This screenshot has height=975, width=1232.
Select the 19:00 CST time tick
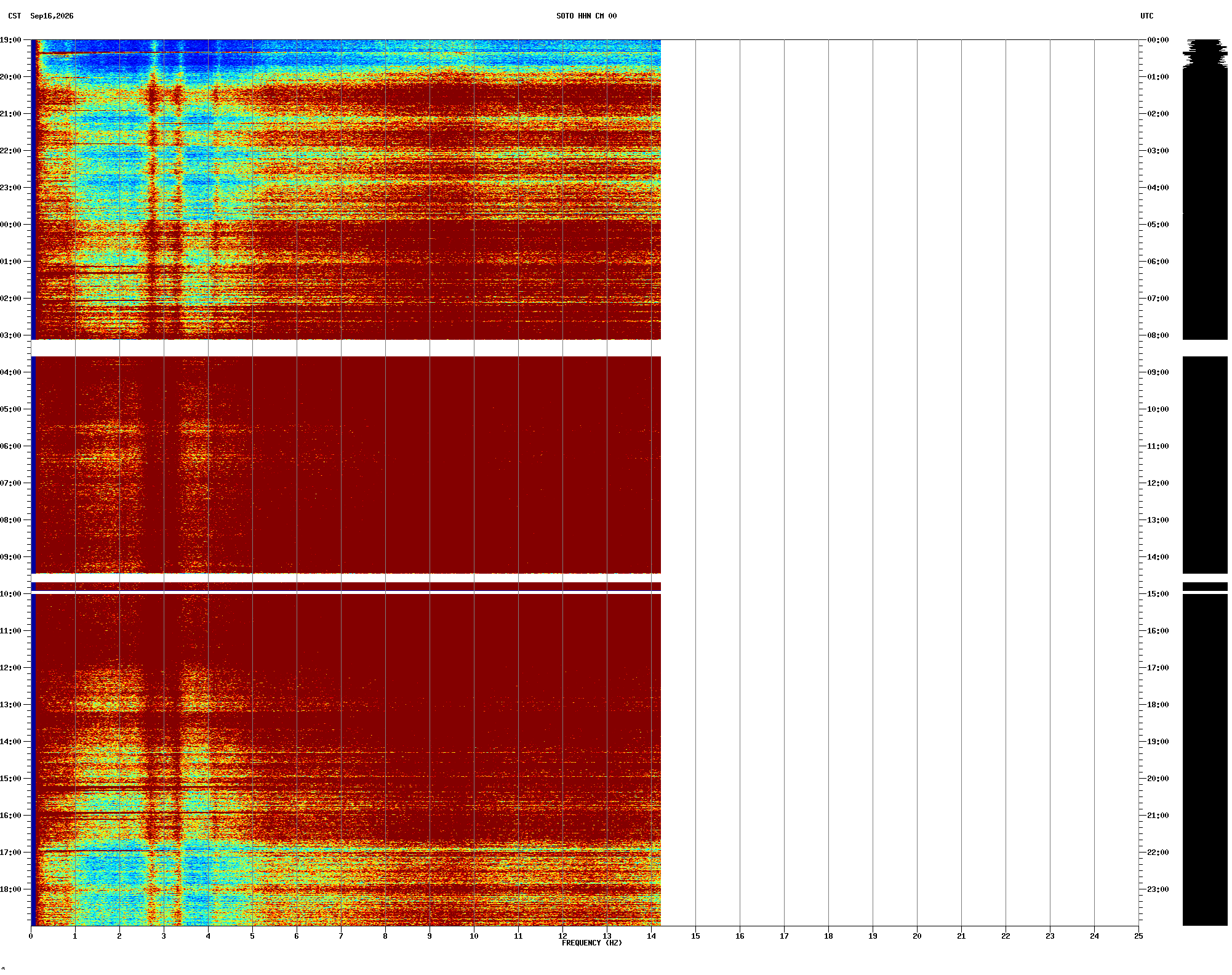pos(10,40)
